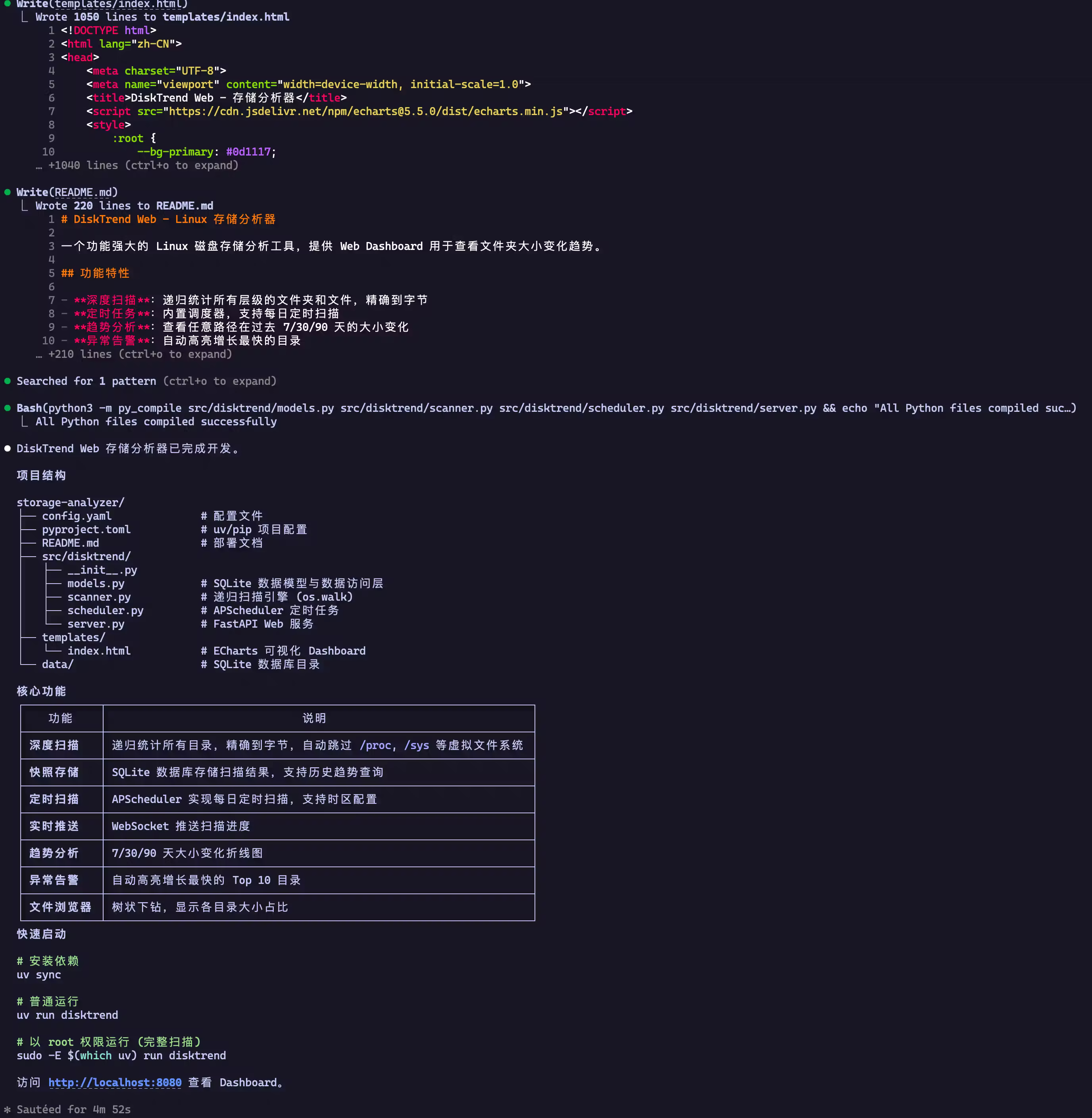1092x1118 pixels.
Task: Click the asterisk spinner icon beside Sautéed
Action: click(8, 1109)
